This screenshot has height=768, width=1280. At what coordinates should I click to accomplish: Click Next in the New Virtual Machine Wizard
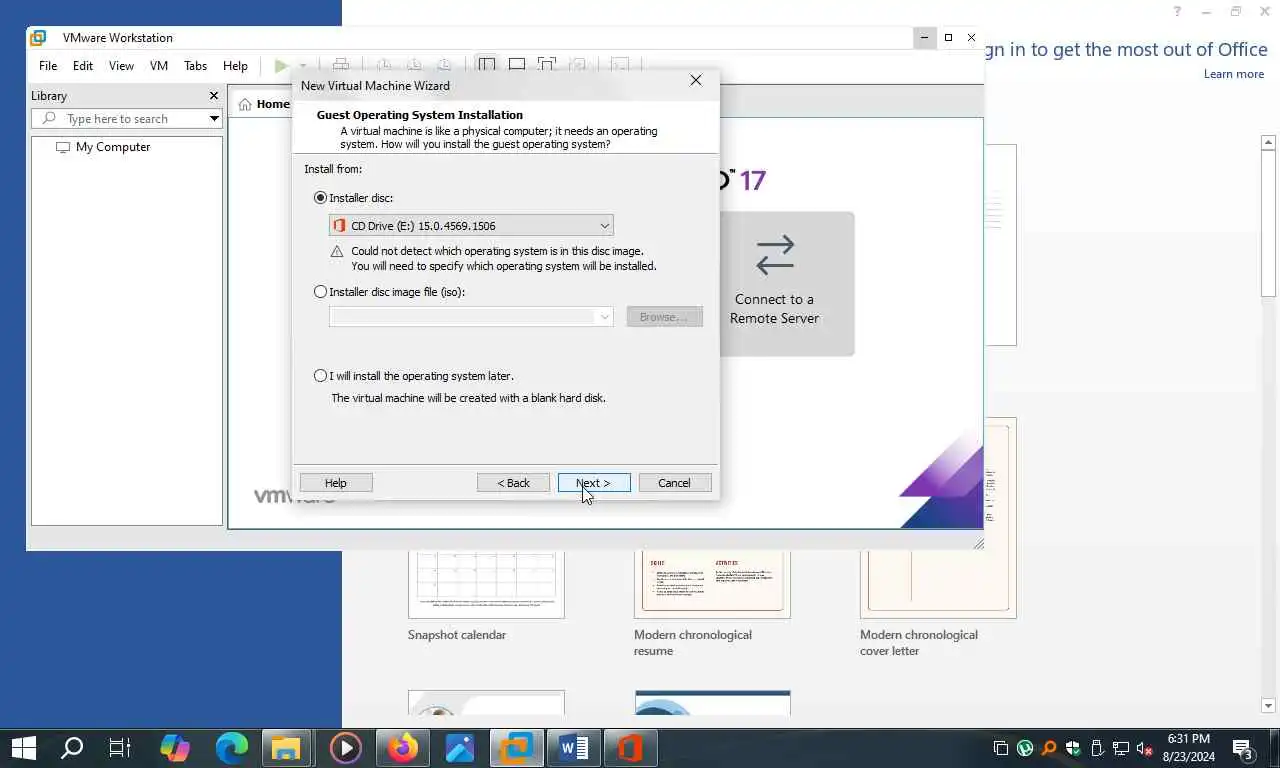tap(594, 483)
